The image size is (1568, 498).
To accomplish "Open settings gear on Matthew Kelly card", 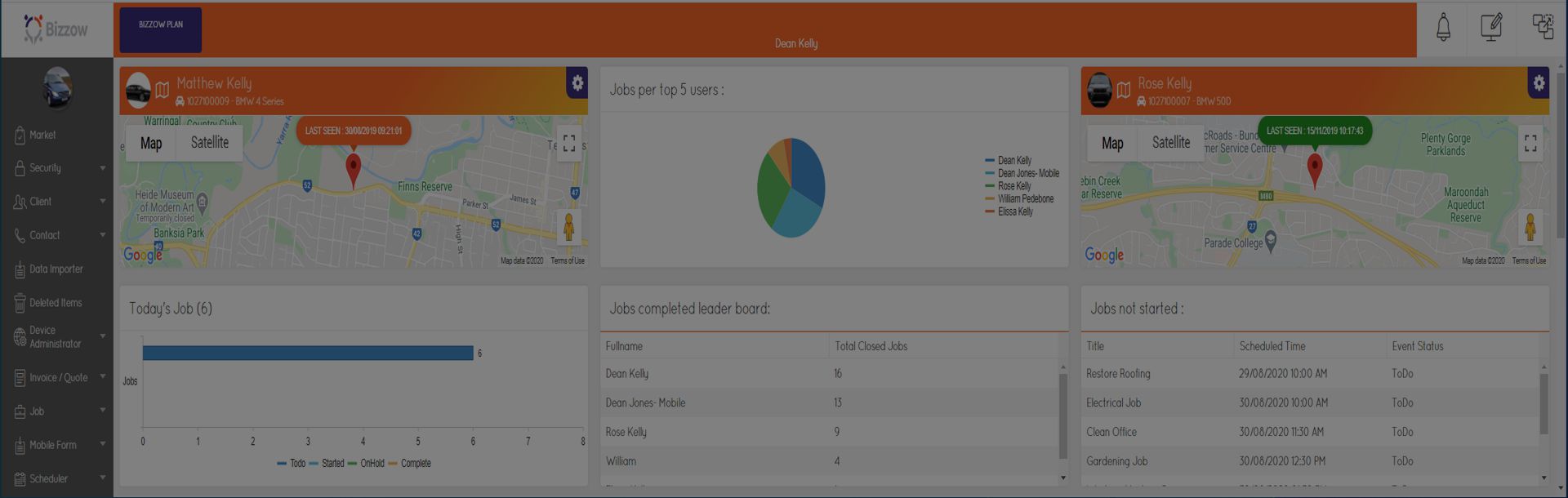I will [577, 82].
